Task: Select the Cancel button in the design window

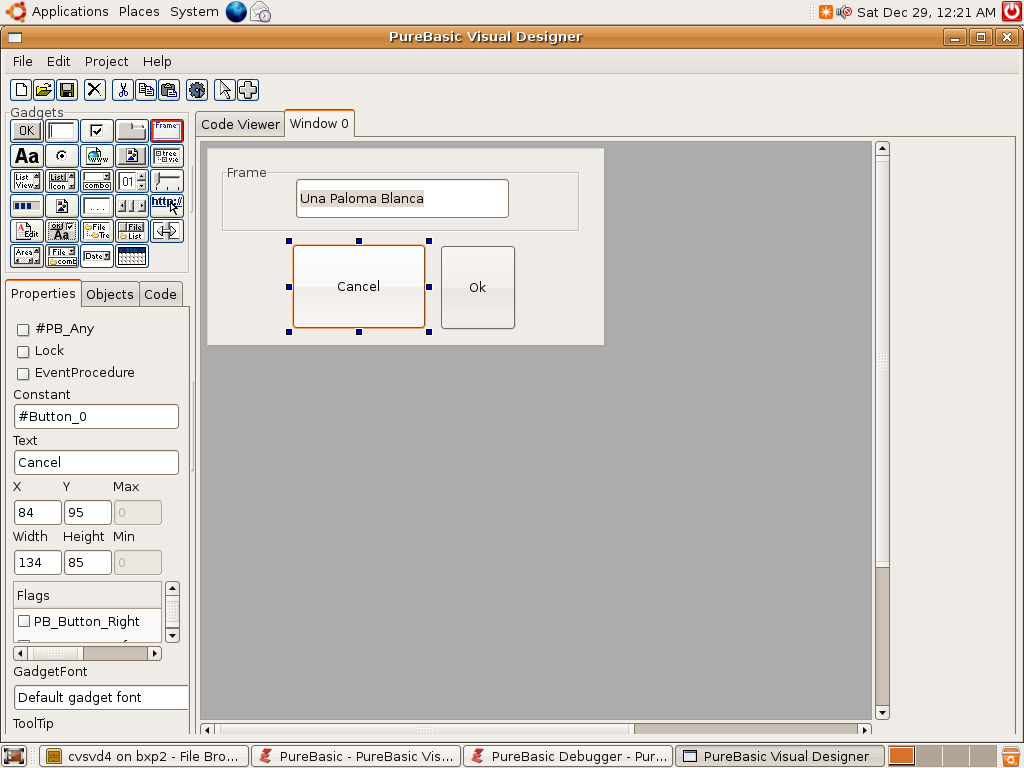Action: pyautogui.click(x=359, y=286)
